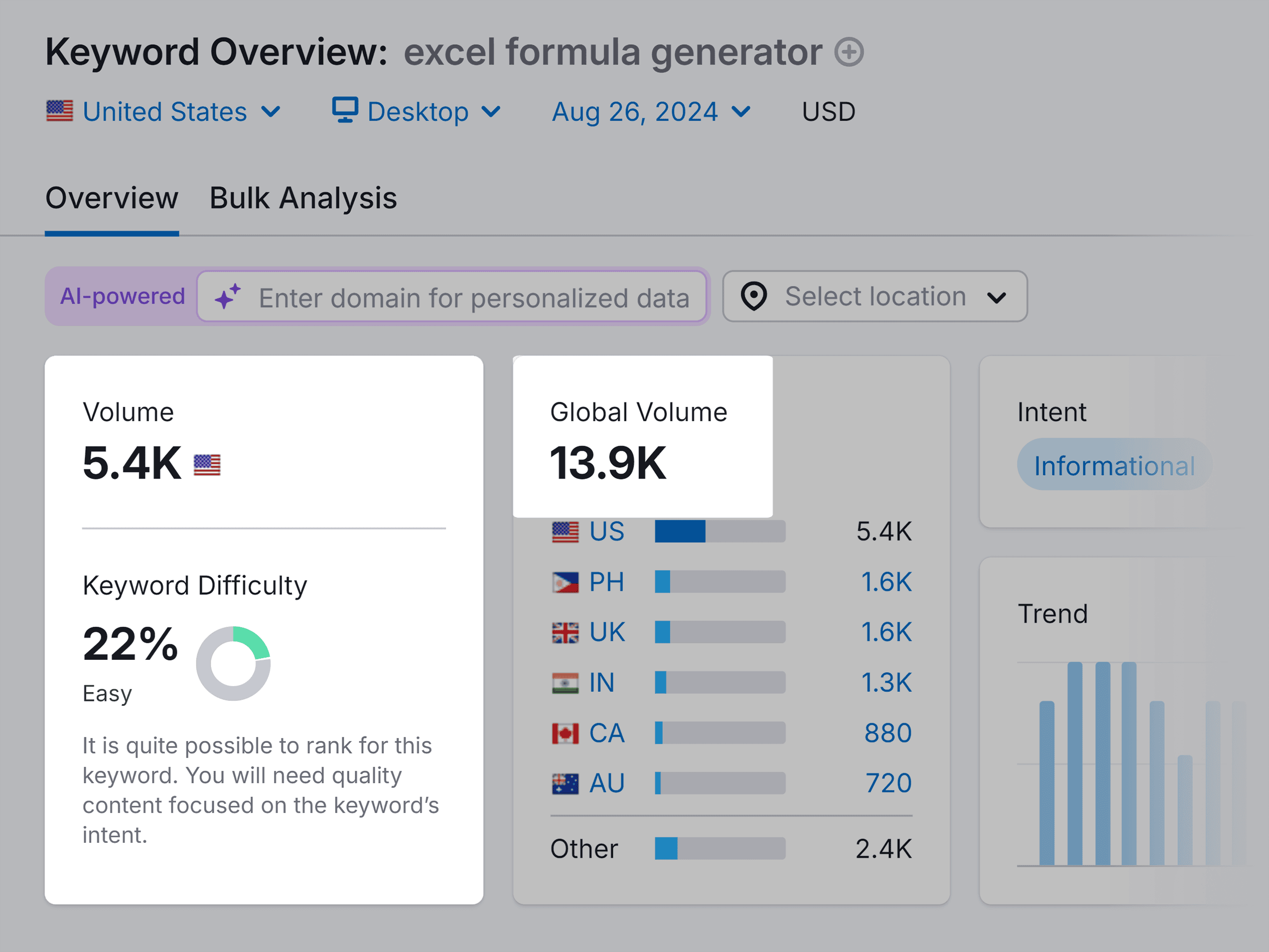Click the Trend bar chart
The width and height of the screenshot is (1269, 952).
click(1133, 764)
